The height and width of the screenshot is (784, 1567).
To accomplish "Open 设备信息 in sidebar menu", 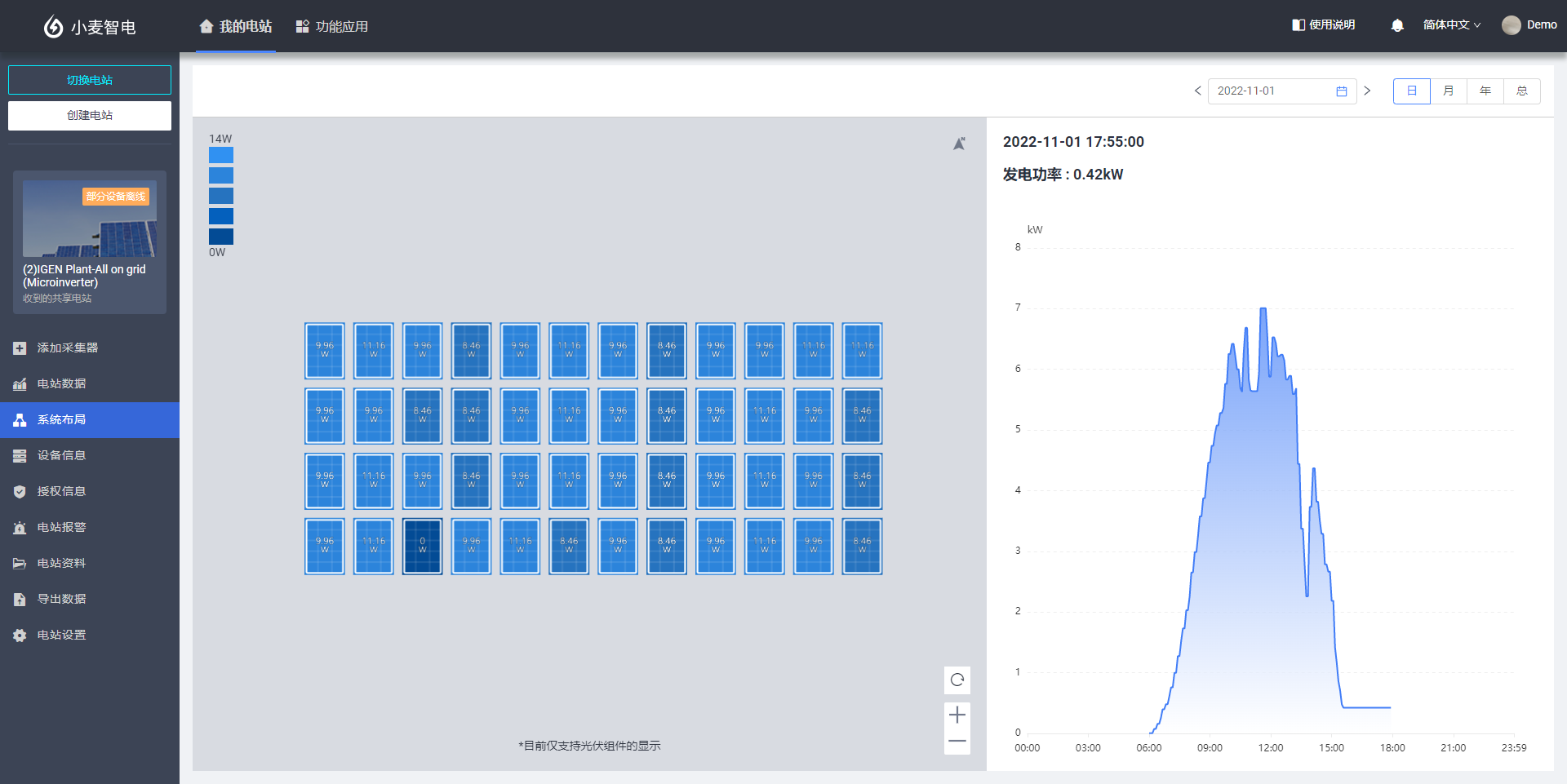I will click(61, 455).
